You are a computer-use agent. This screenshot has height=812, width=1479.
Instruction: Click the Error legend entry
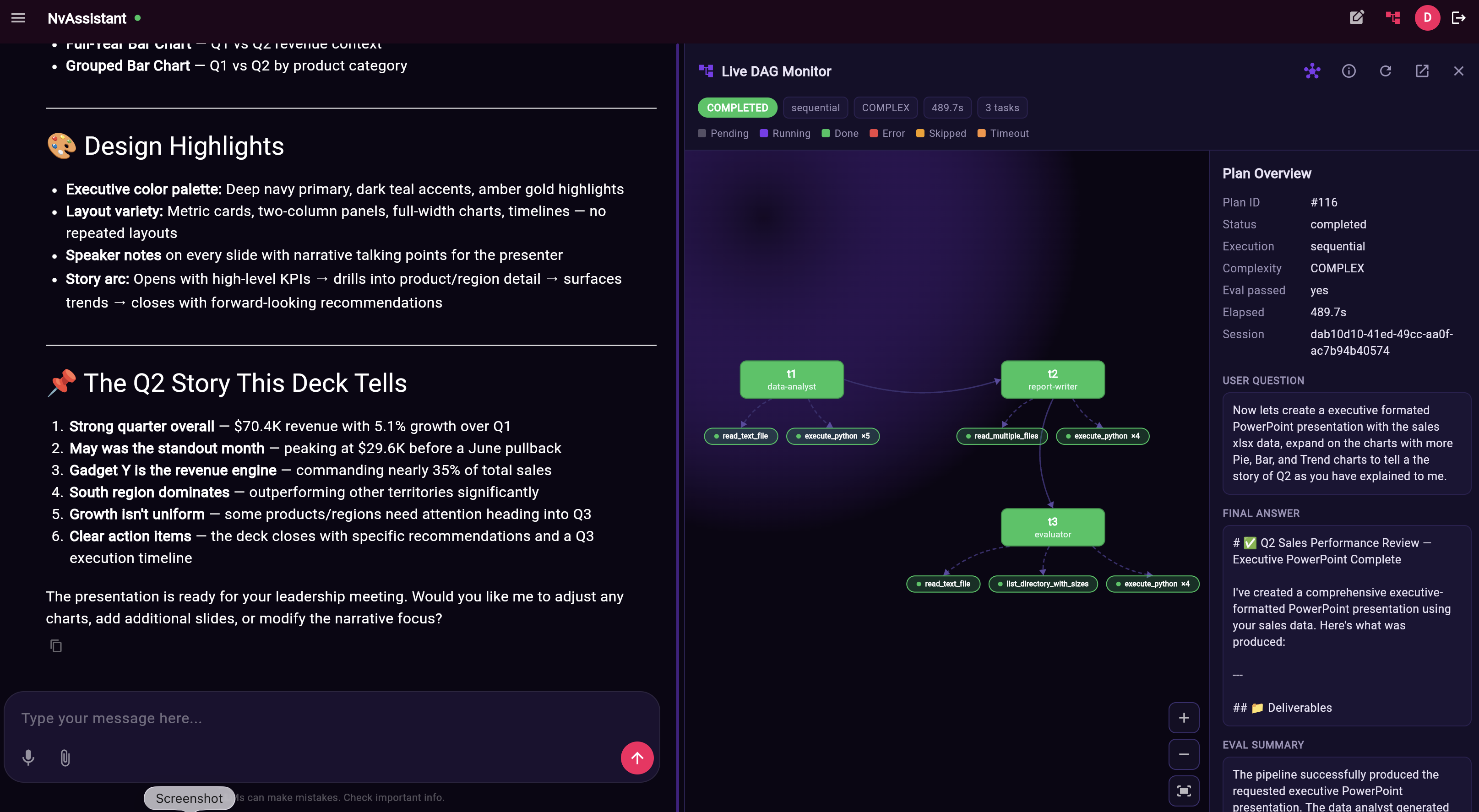(887, 134)
